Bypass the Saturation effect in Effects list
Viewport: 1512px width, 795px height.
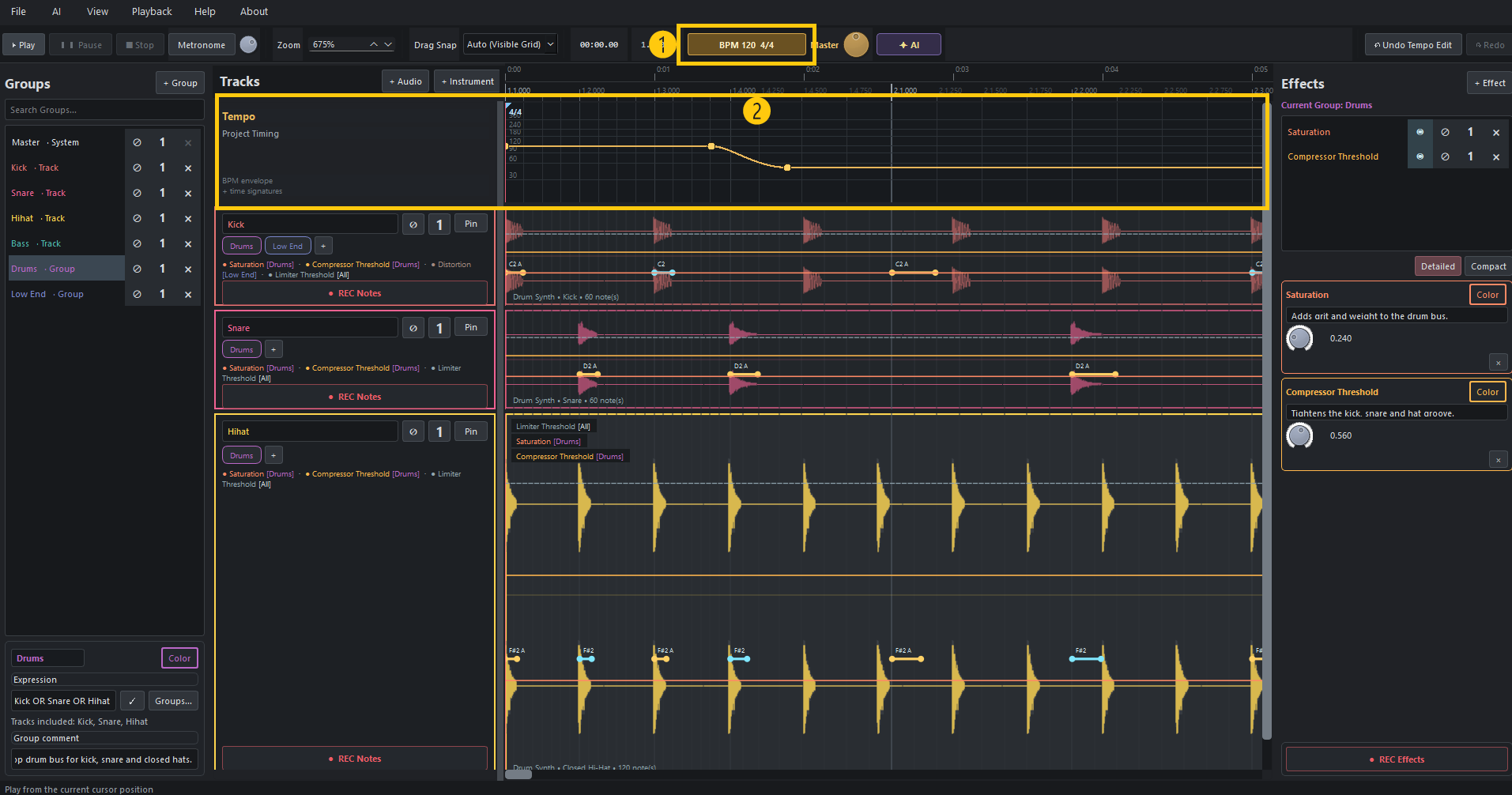(x=1445, y=132)
